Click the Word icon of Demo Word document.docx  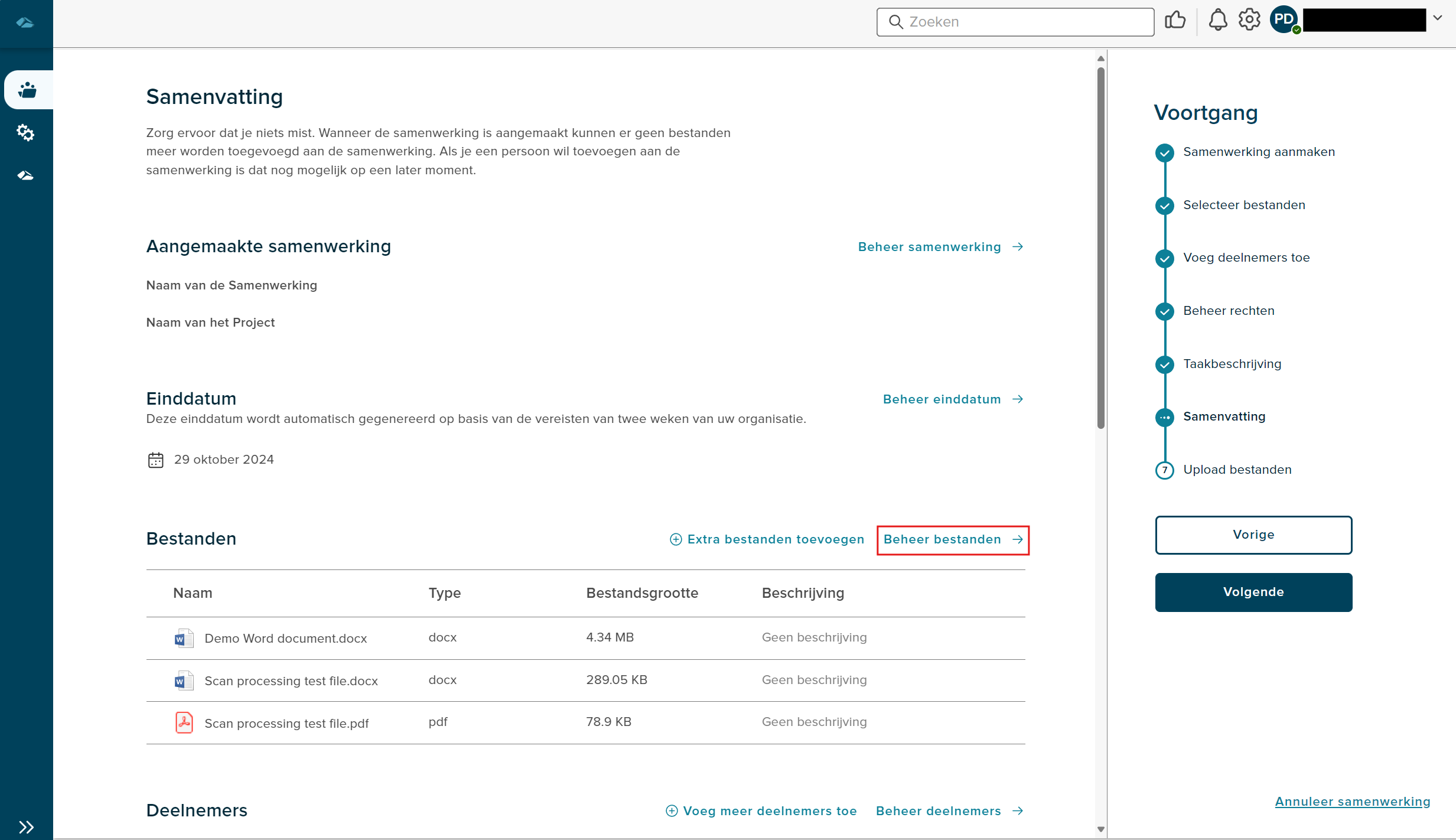(x=184, y=639)
